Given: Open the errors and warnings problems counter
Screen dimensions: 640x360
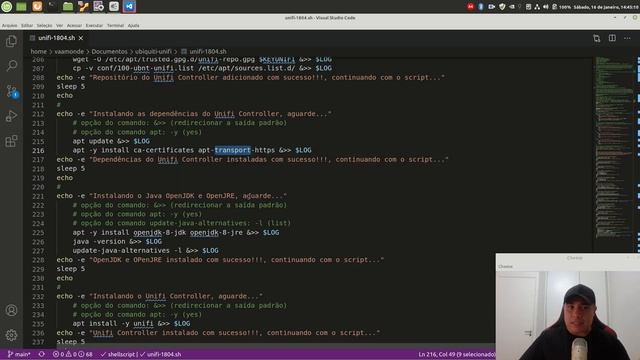Looking at the screenshot, I should [72, 354].
